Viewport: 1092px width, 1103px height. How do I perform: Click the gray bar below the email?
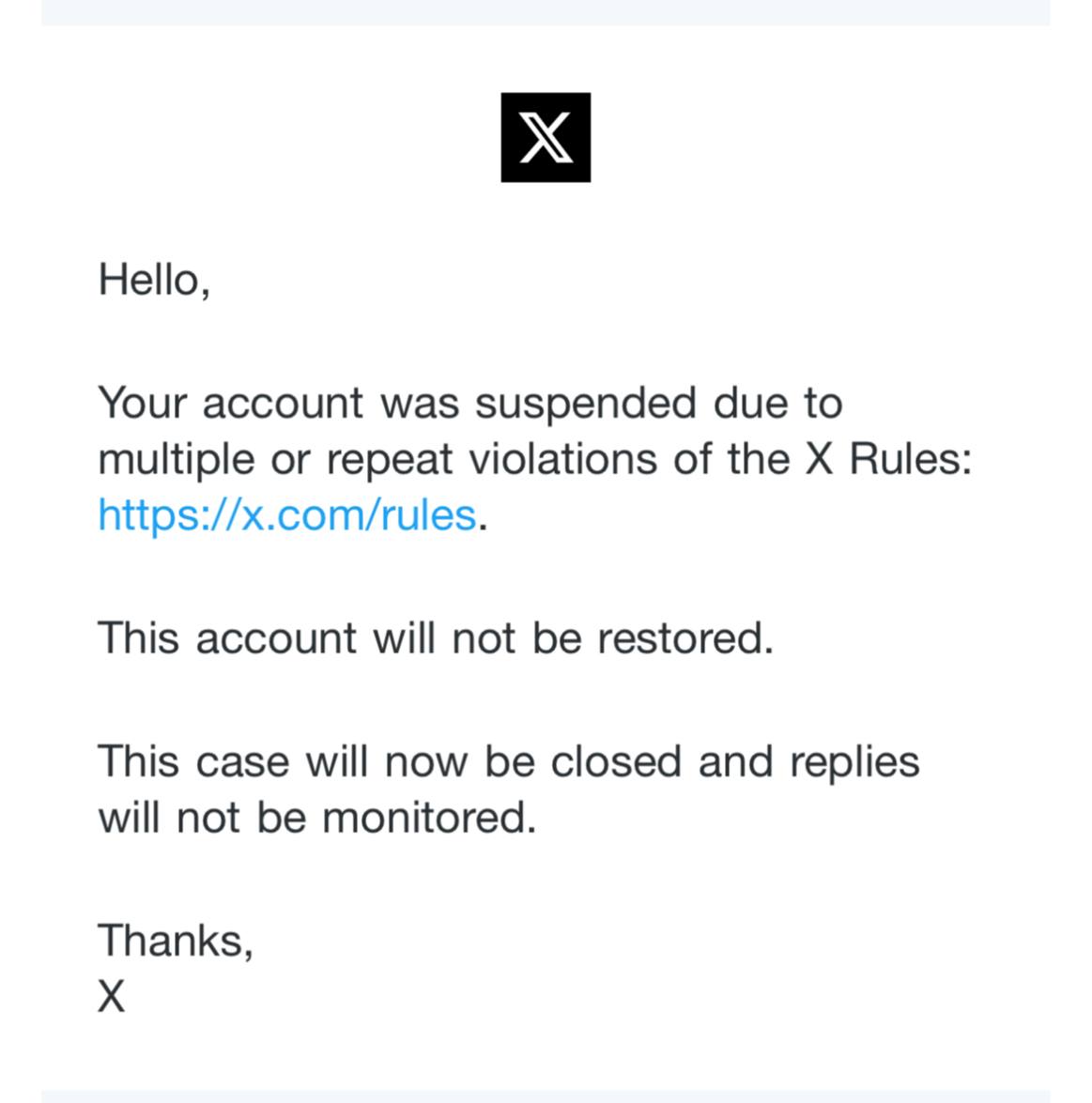[546, 1095]
